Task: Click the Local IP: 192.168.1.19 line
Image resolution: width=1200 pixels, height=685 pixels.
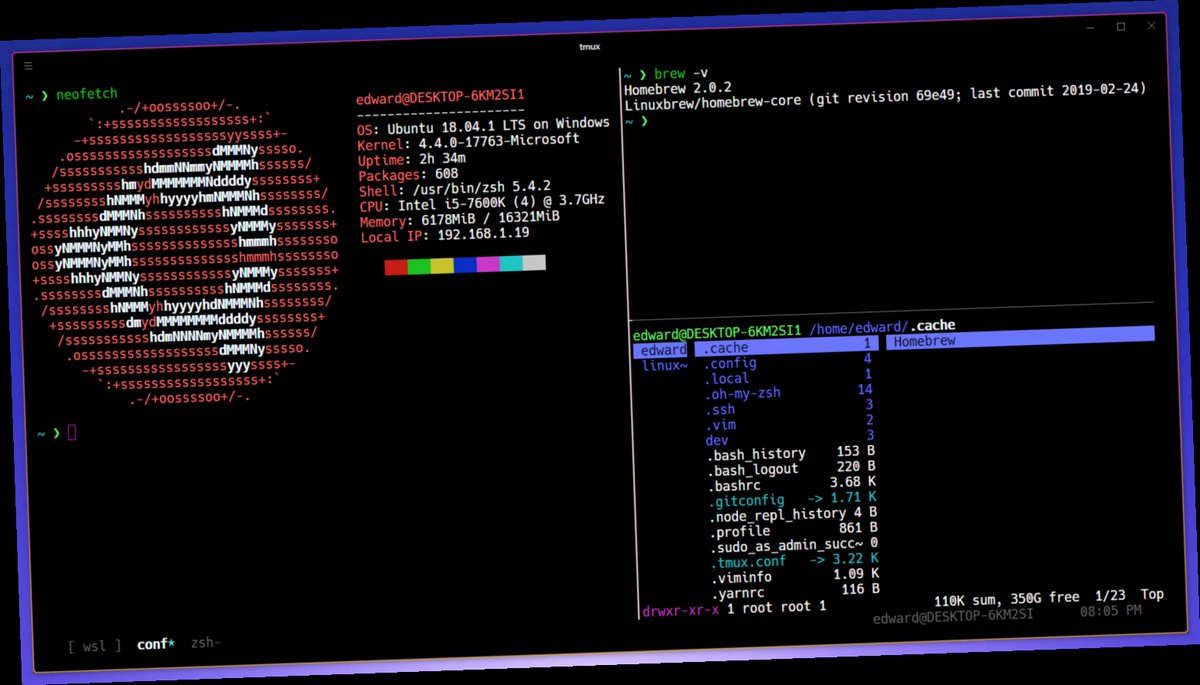Action: pos(444,236)
